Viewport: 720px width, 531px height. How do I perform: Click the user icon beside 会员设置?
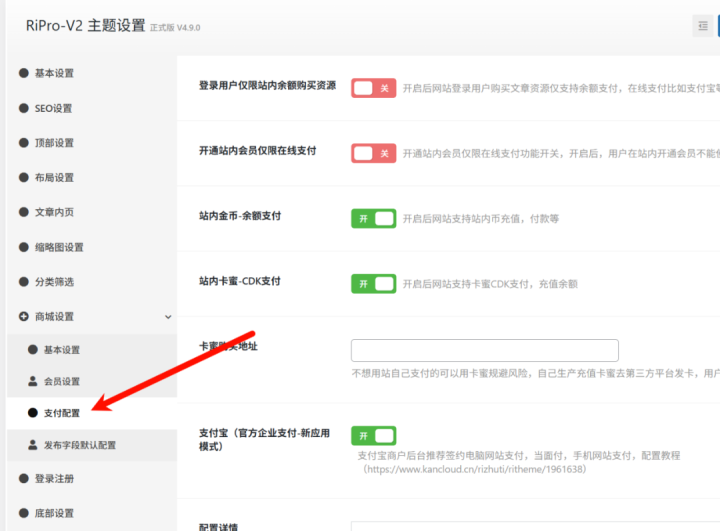[33, 381]
